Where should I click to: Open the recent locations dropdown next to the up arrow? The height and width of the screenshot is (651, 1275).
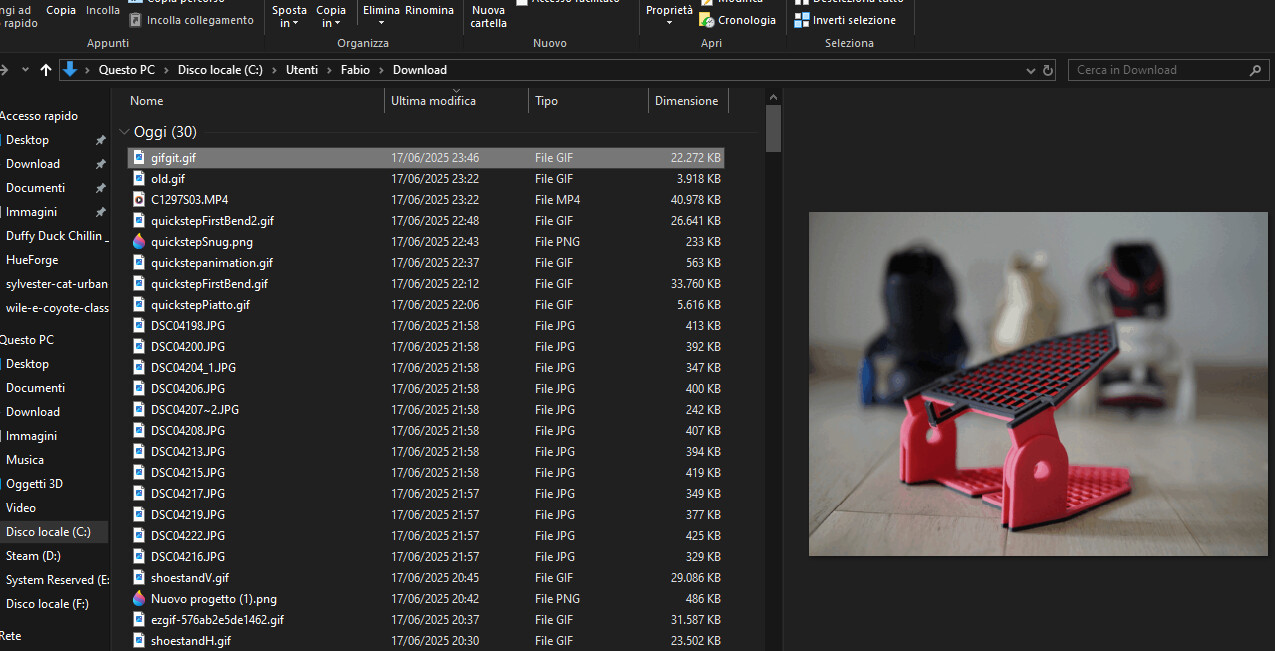click(25, 70)
